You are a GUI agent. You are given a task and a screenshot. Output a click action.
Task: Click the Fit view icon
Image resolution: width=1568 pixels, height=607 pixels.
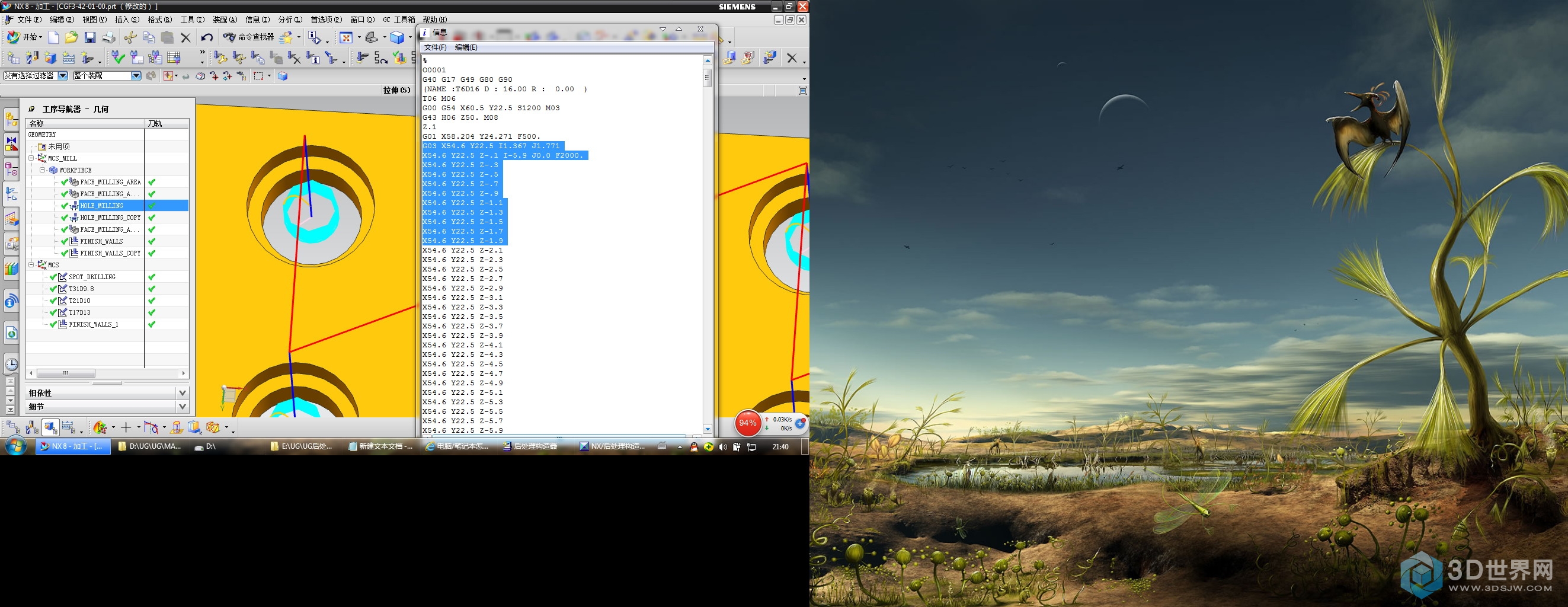pyautogui.click(x=345, y=38)
